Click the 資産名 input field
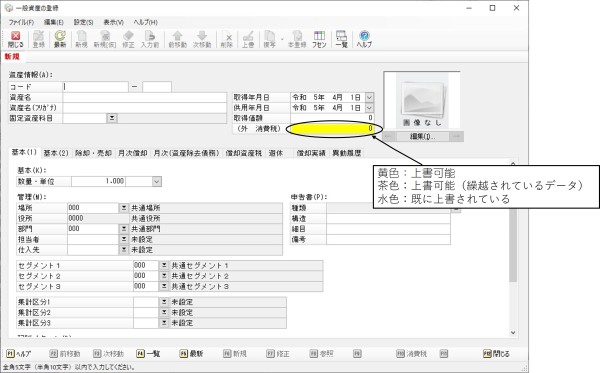The height and width of the screenshot is (373, 600). click(145, 98)
